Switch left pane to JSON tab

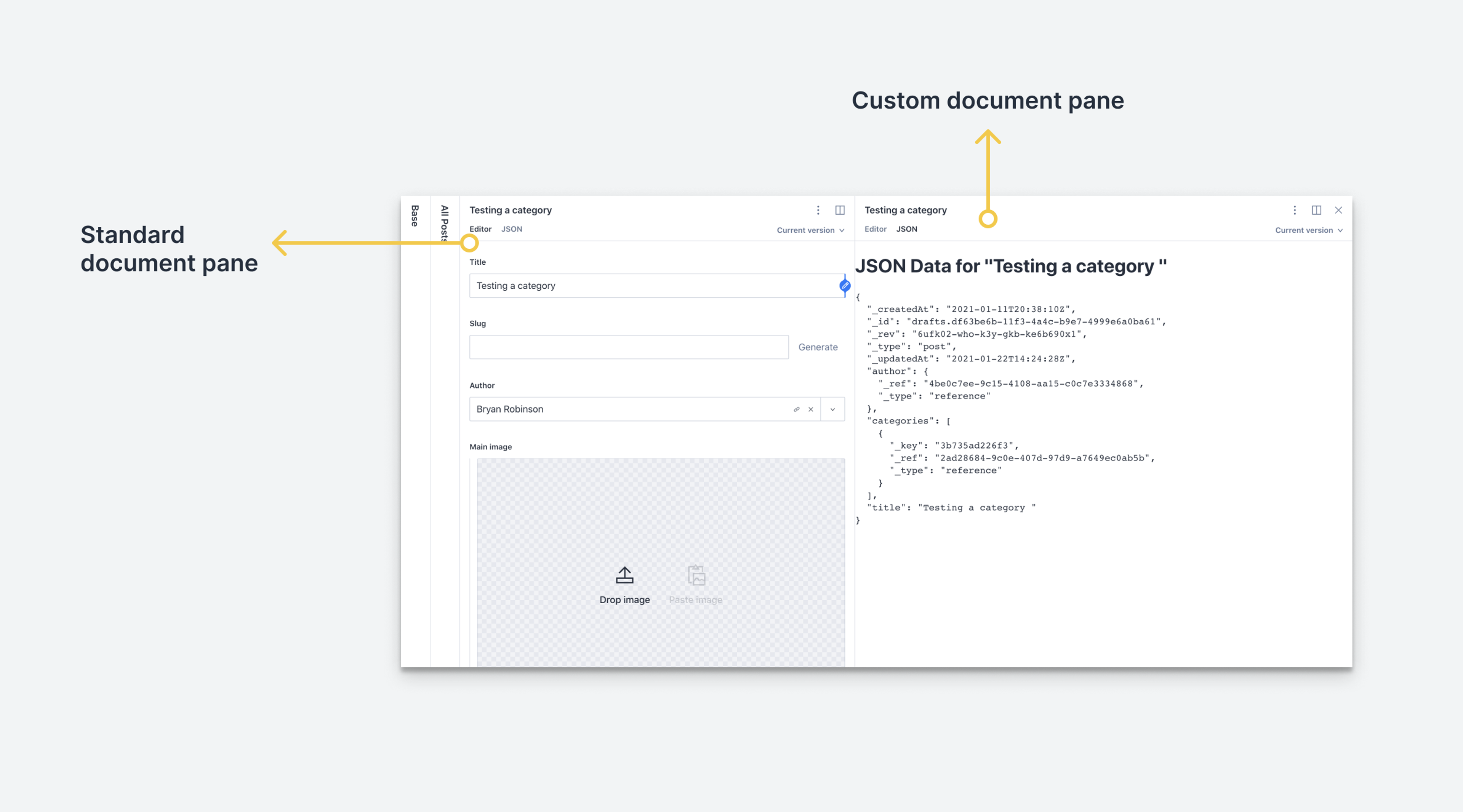click(511, 229)
